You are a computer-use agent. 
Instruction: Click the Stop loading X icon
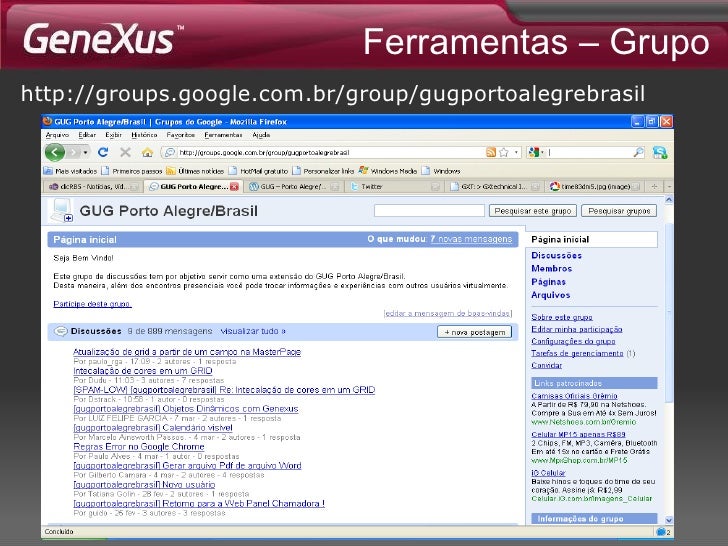point(125,152)
